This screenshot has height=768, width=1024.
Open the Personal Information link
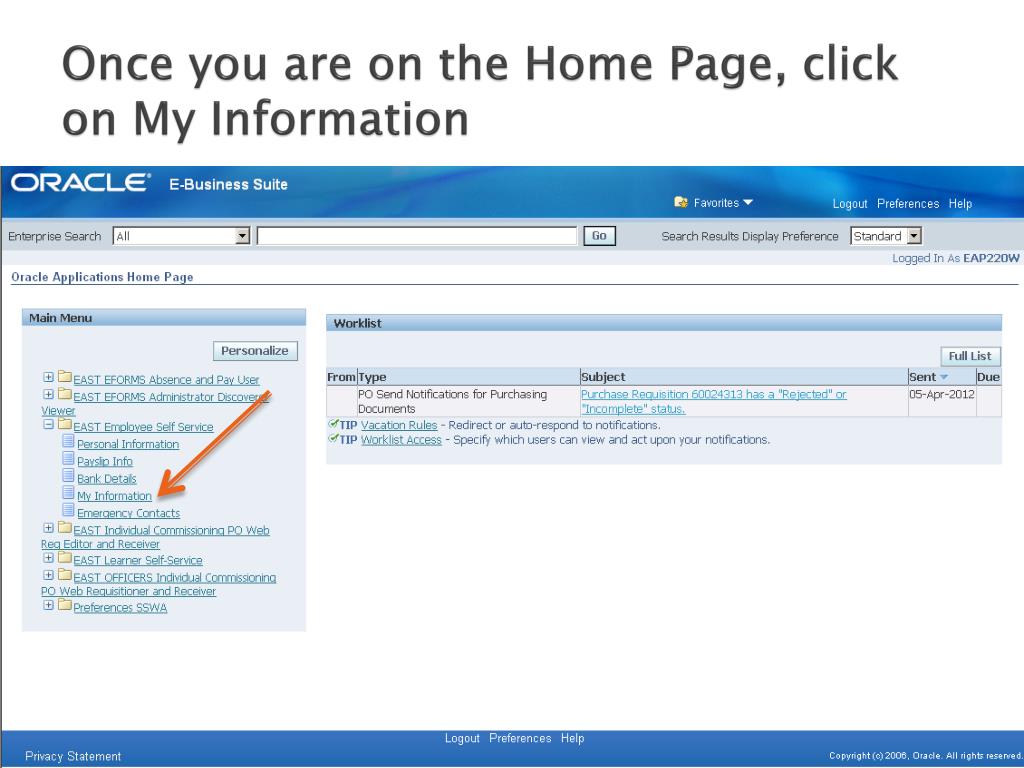(x=128, y=444)
